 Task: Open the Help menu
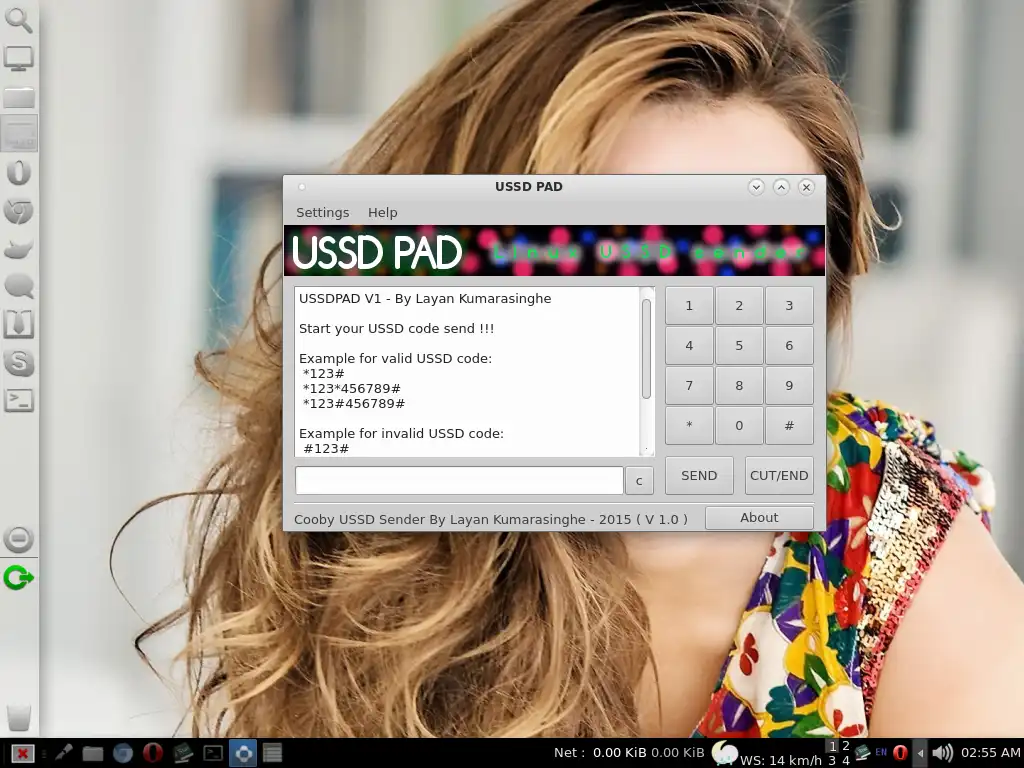[383, 213]
